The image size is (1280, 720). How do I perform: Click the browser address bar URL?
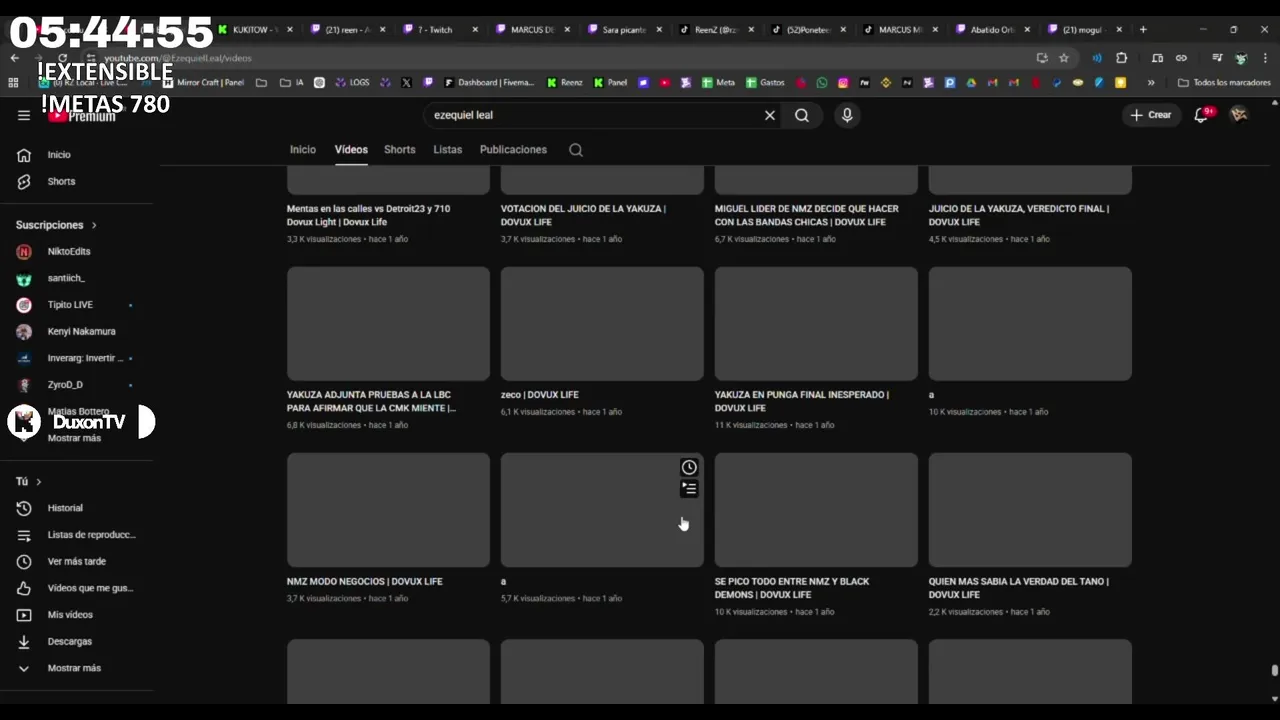point(178,58)
